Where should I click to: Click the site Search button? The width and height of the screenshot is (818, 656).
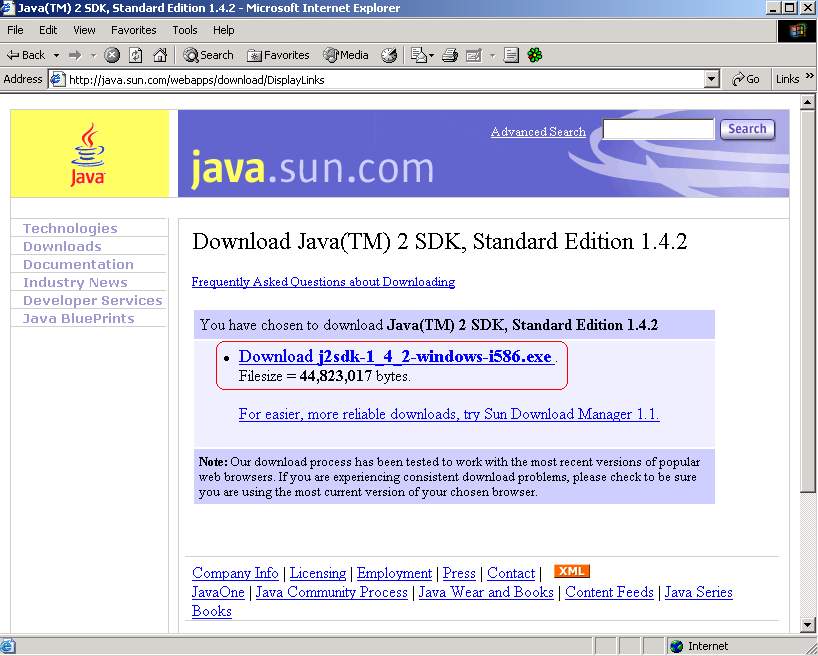coord(747,129)
